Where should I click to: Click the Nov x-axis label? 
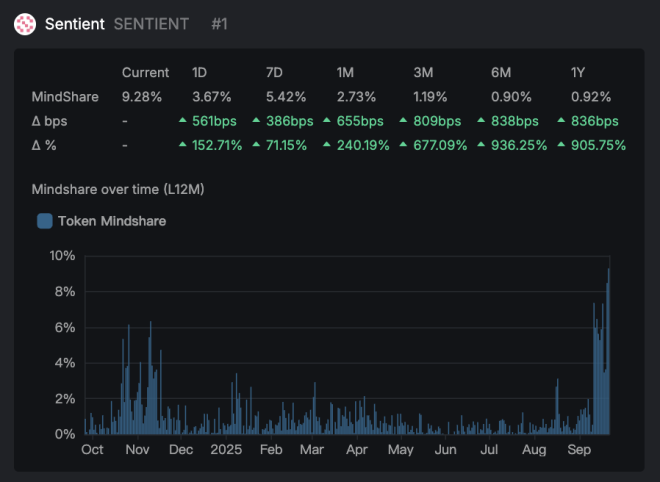[x=137, y=450]
